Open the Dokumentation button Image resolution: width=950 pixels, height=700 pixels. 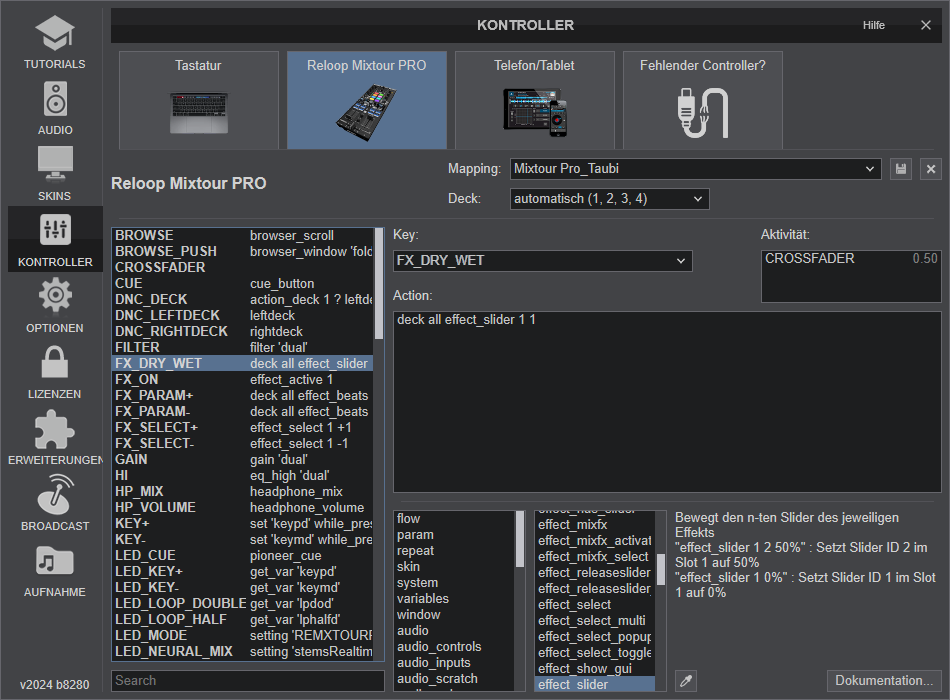[884, 681]
